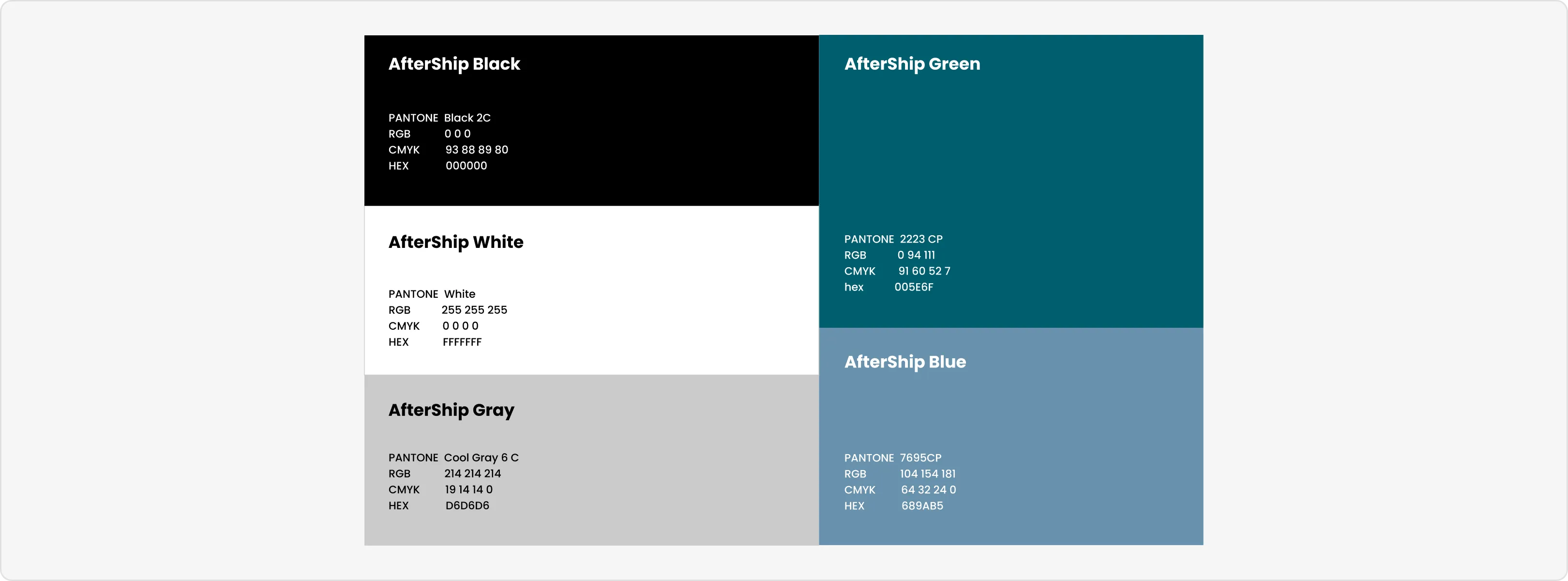Viewport: 1568px width, 581px height.
Task: Select the Pantone value White
Action: pyautogui.click(x=460, y=294)
